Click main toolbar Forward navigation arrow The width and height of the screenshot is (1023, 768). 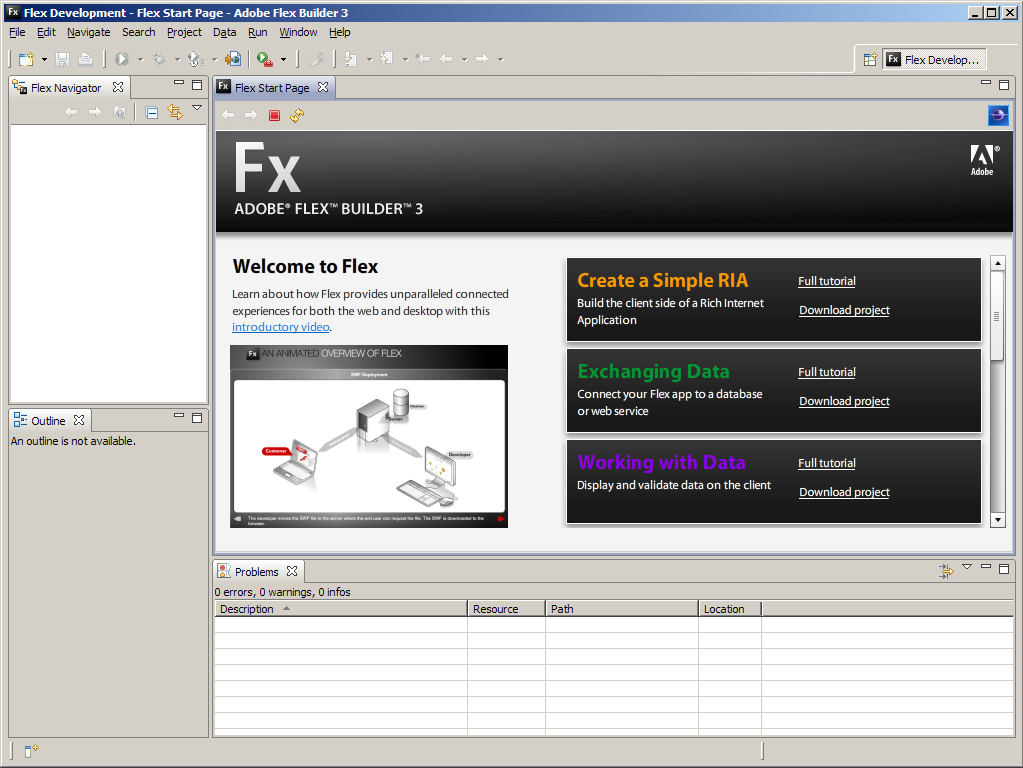tap(482, 59)
